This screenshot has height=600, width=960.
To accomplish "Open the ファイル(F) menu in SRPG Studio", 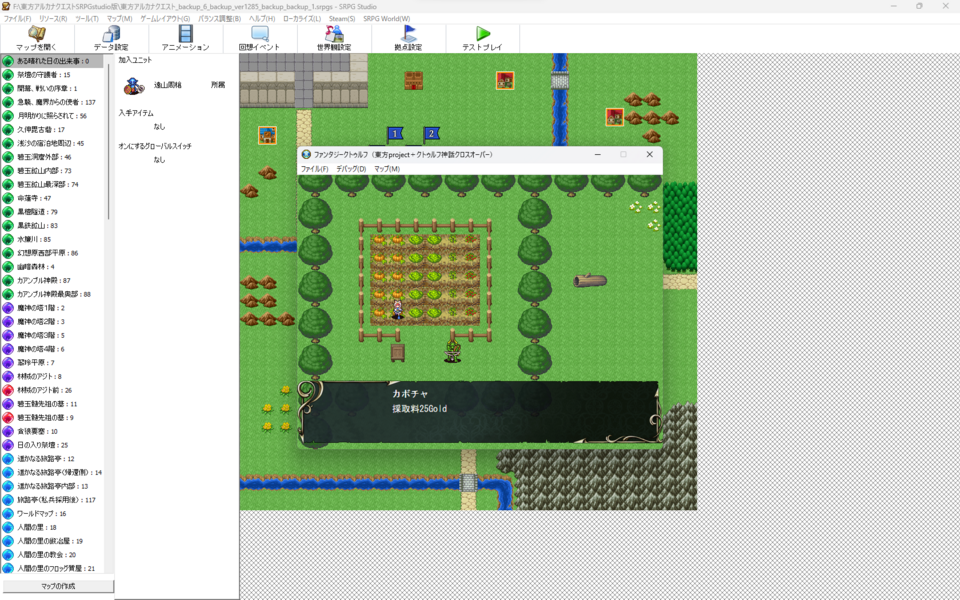I will pos(17,19).
